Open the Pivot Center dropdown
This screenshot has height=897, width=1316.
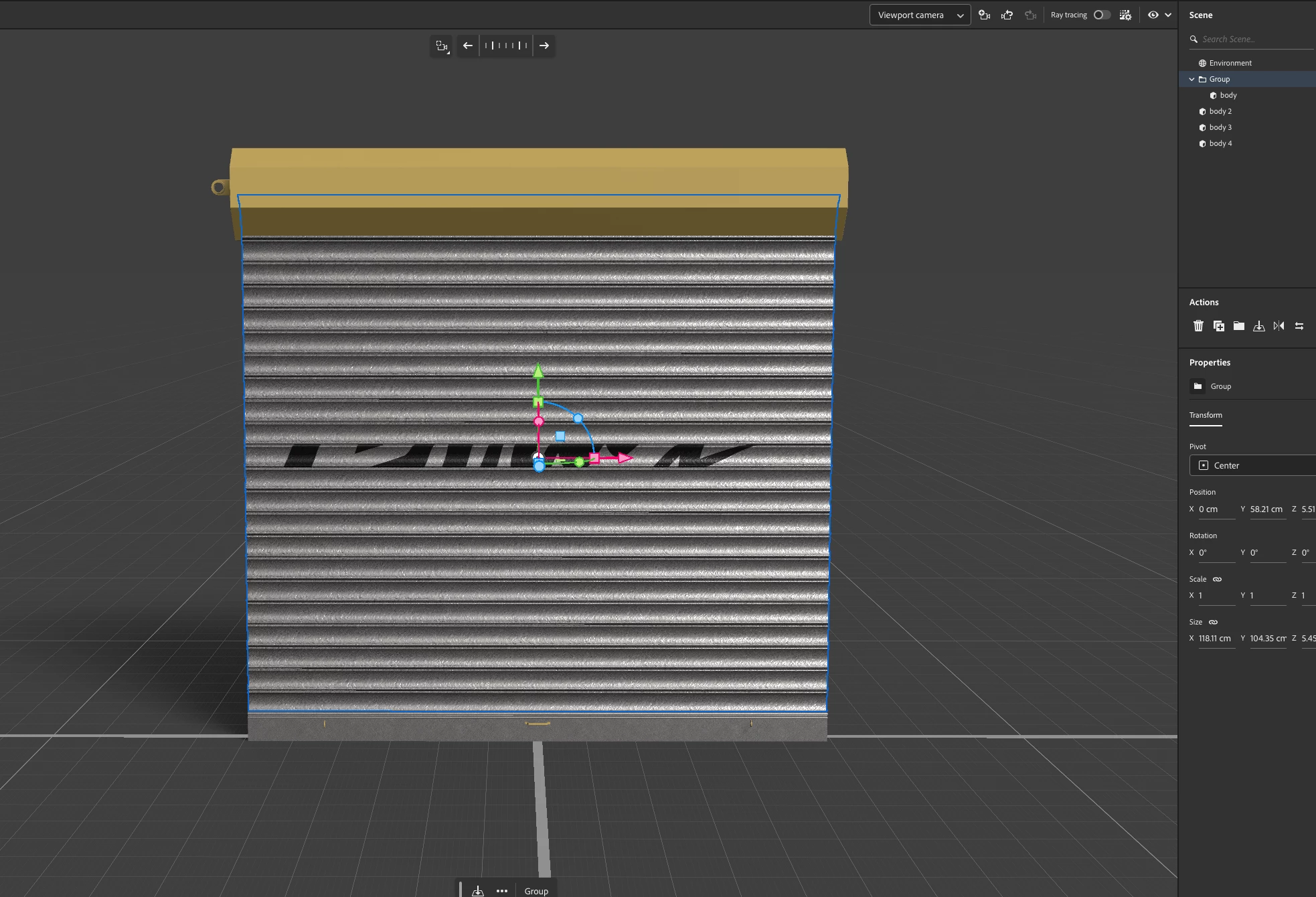coord(1252,465)
